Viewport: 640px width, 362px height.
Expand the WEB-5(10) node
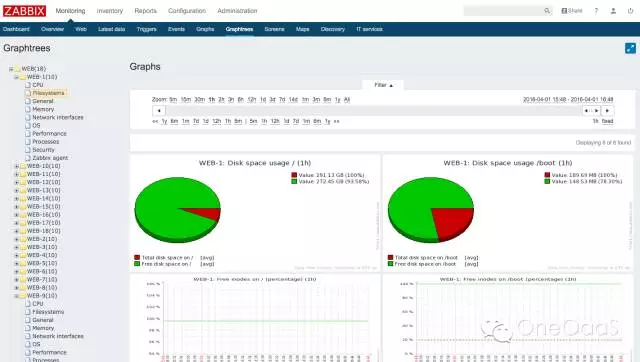click(17, 264)
